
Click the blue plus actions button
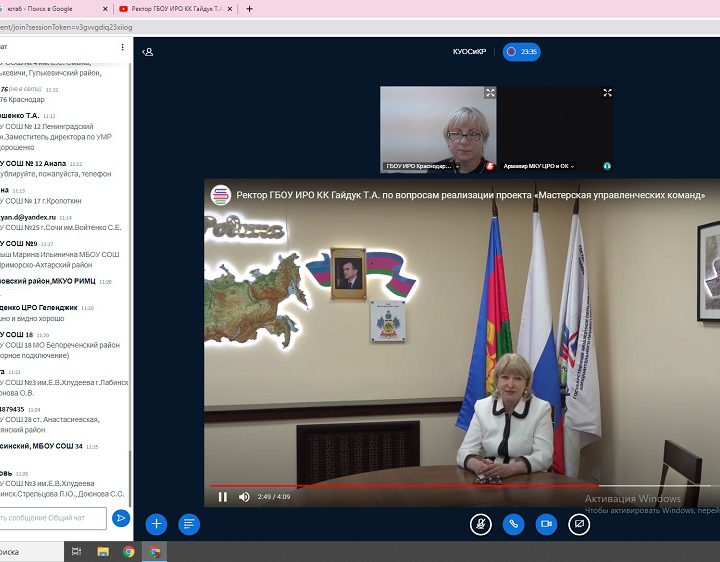pyautogui.click(x=156, y=523)
